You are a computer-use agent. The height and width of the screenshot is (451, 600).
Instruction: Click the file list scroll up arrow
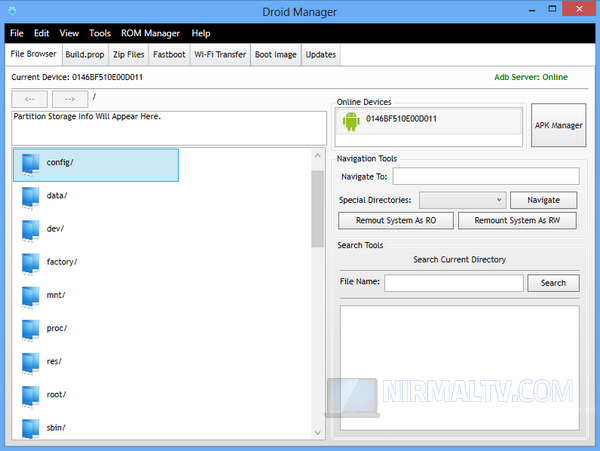(x=317, y=156)
